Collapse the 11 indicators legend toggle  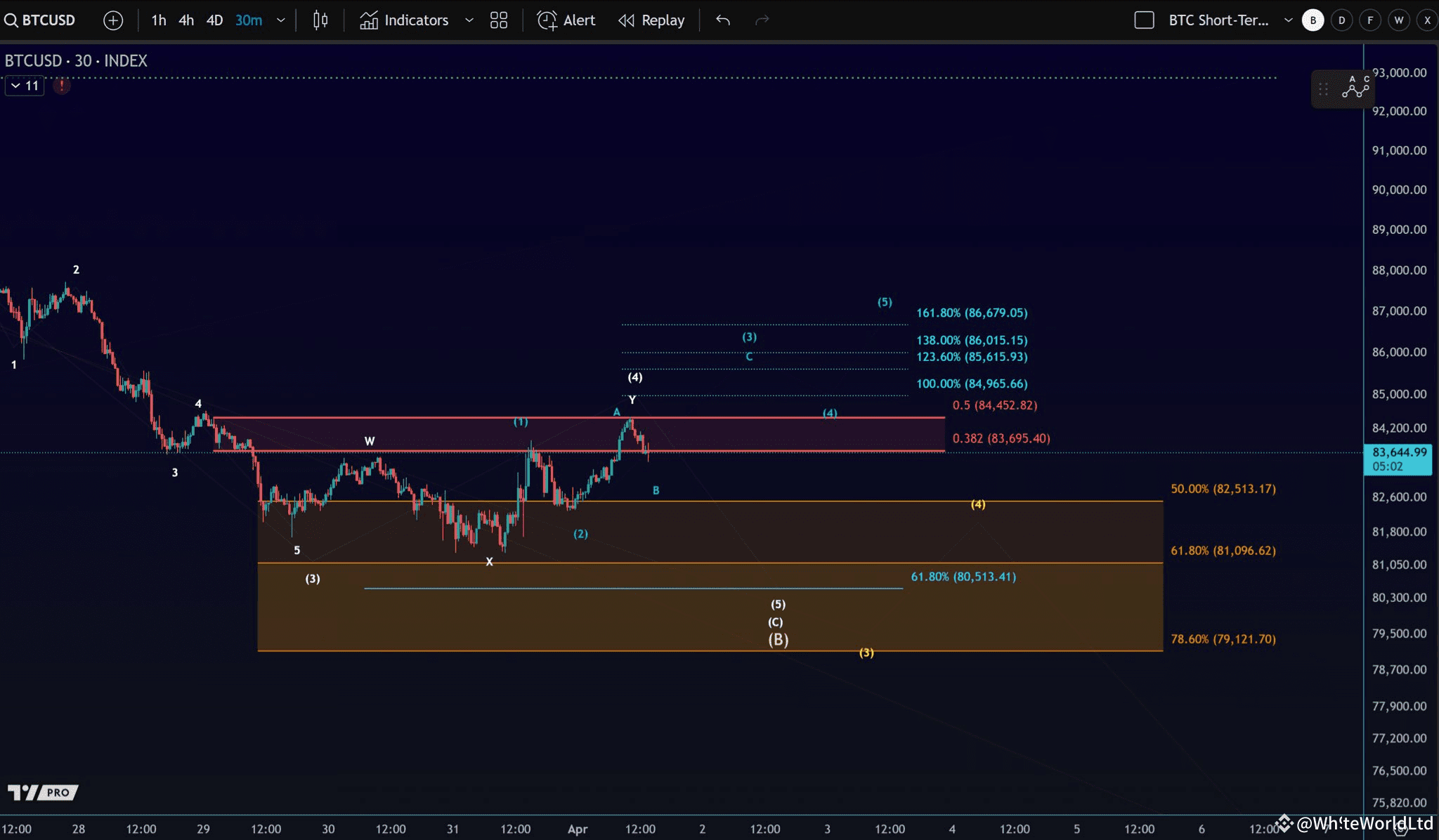pyautogui.click(x=25, y=86)
